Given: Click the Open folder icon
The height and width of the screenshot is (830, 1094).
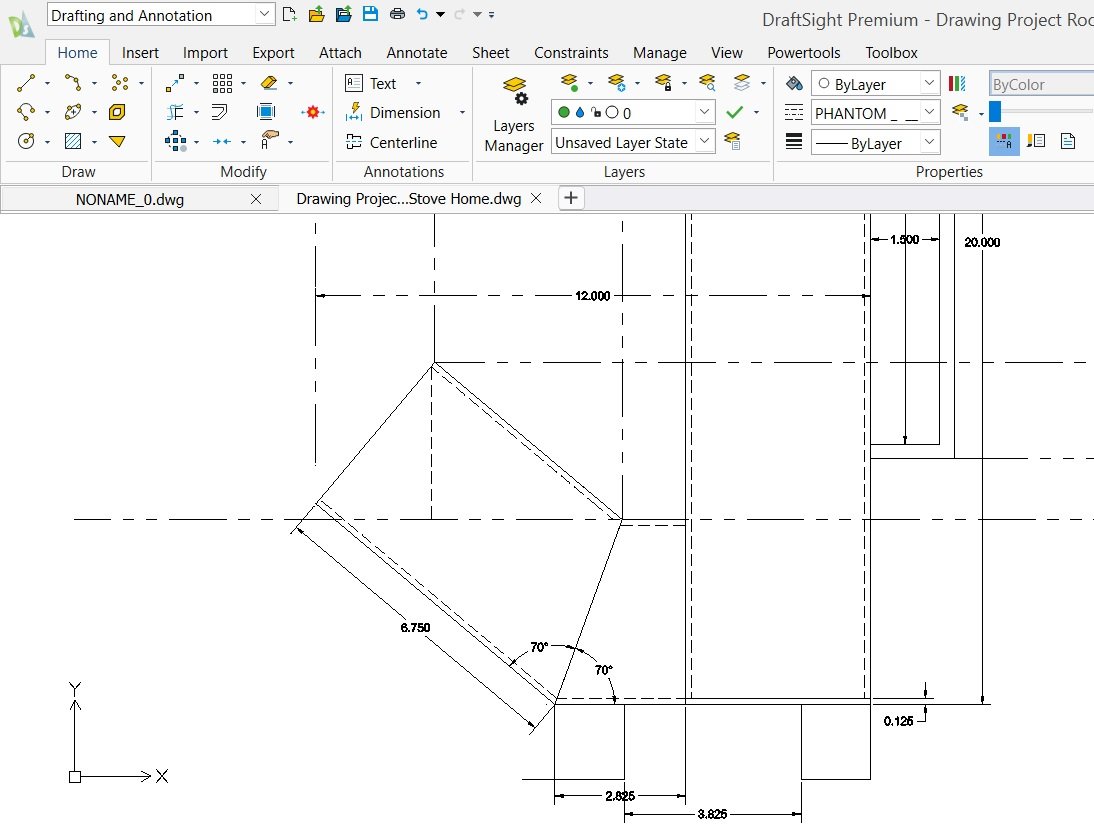Looking at the screenshot, I should [x=316, y=13].
